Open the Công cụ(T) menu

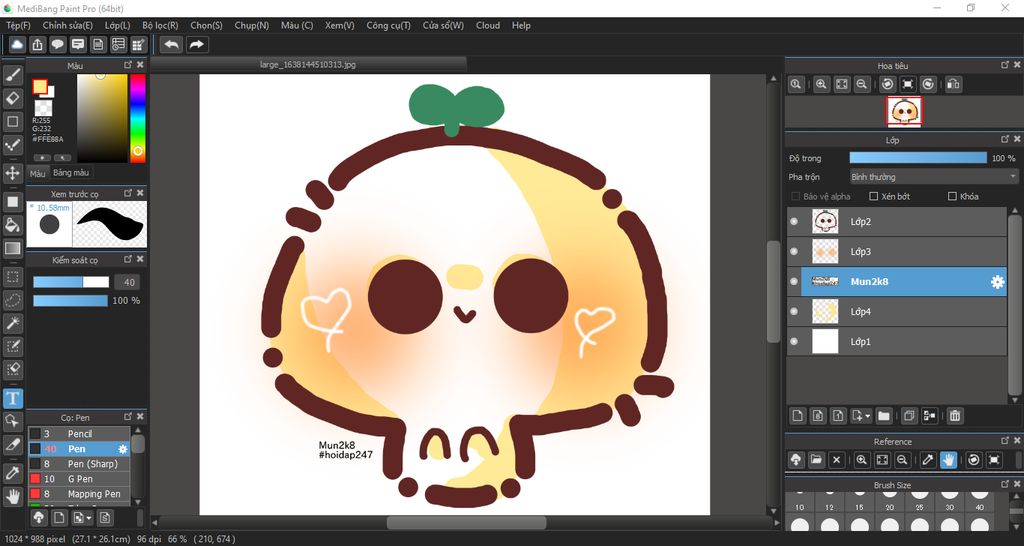click(389, 25)
